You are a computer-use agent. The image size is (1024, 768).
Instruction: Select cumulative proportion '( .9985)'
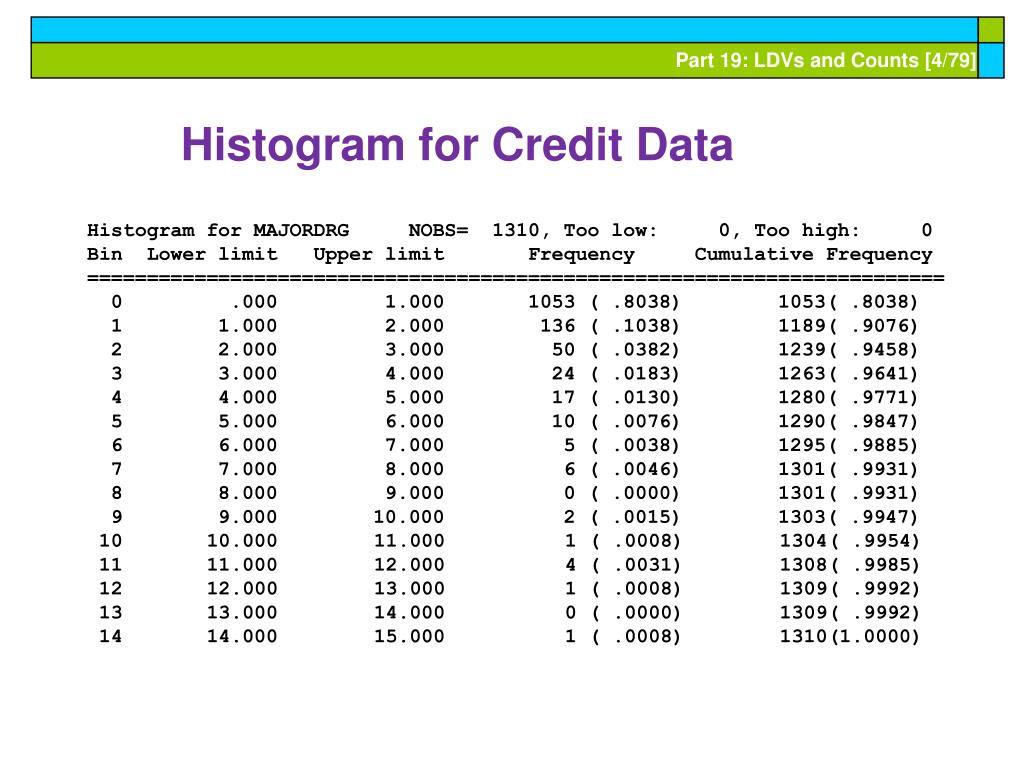875,565
